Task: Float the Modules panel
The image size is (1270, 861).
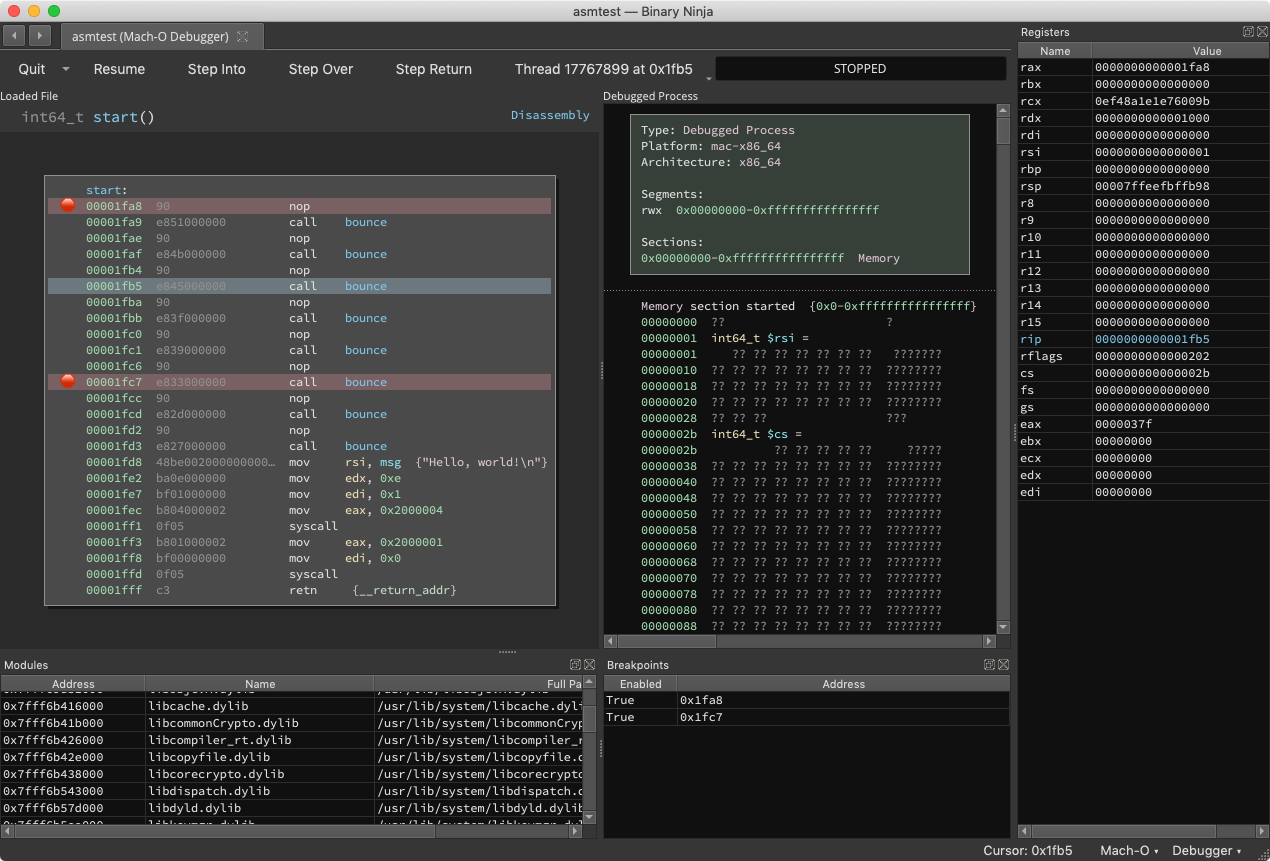Action: point(575,665)
